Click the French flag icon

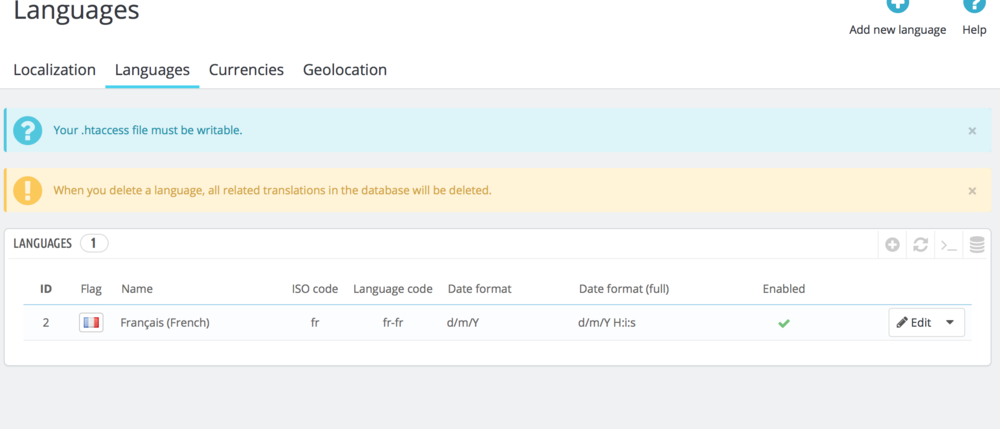(x=92, y=323)
